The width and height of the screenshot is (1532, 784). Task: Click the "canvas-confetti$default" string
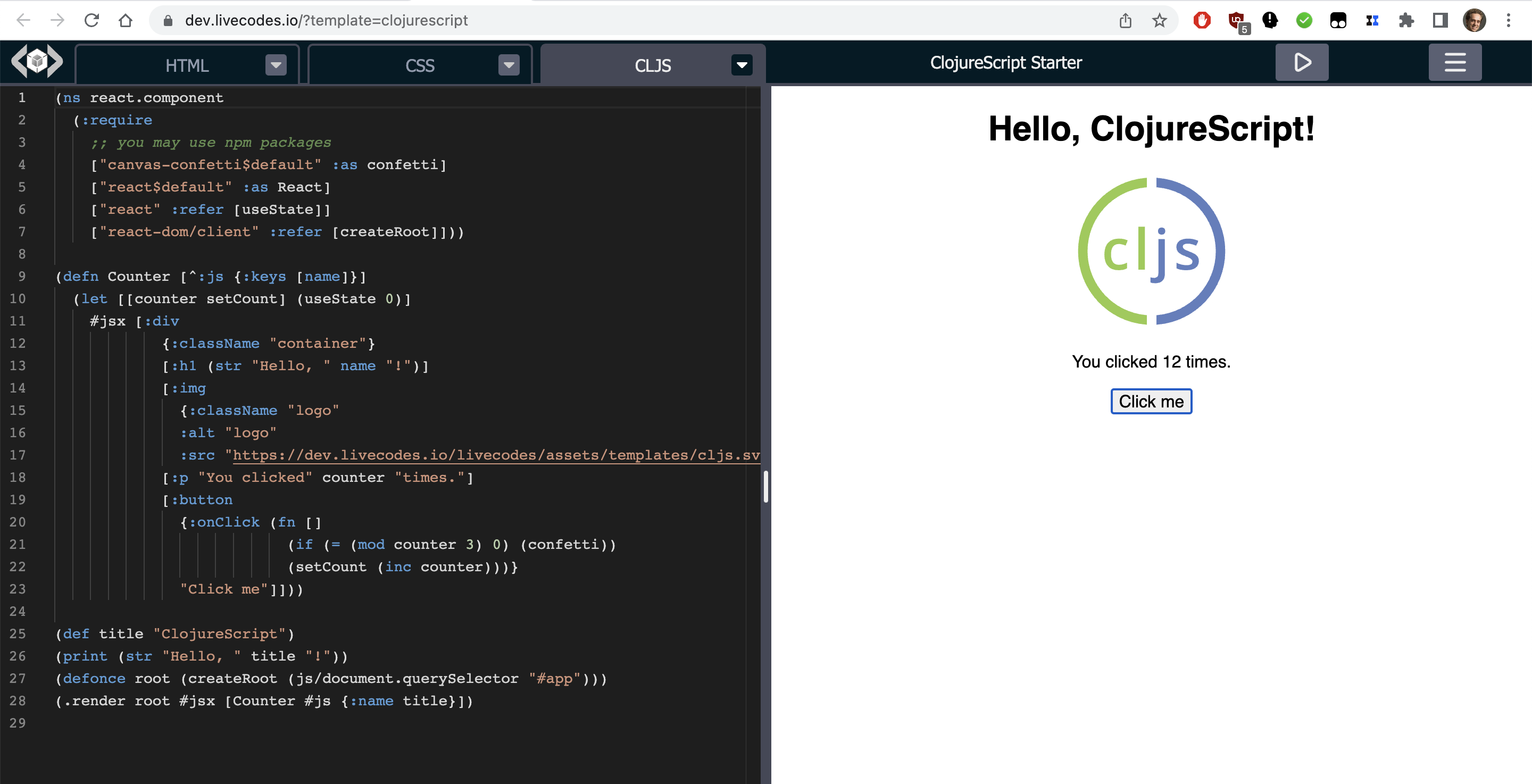[210, 165]
